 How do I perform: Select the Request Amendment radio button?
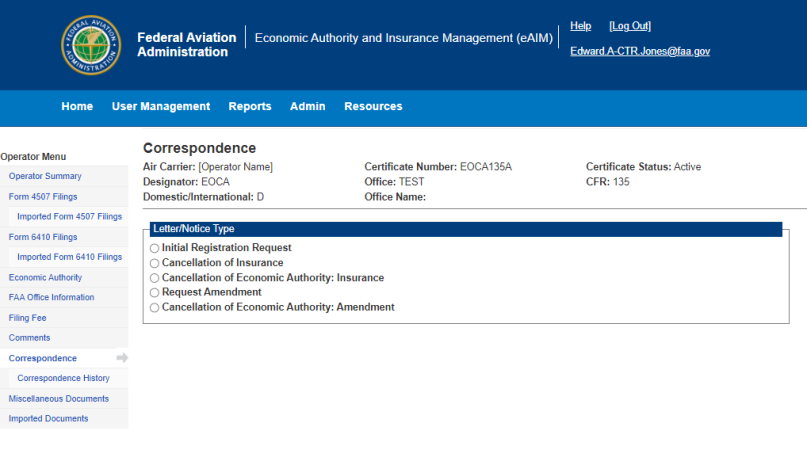pyautogui.click(x=154, y=292)
